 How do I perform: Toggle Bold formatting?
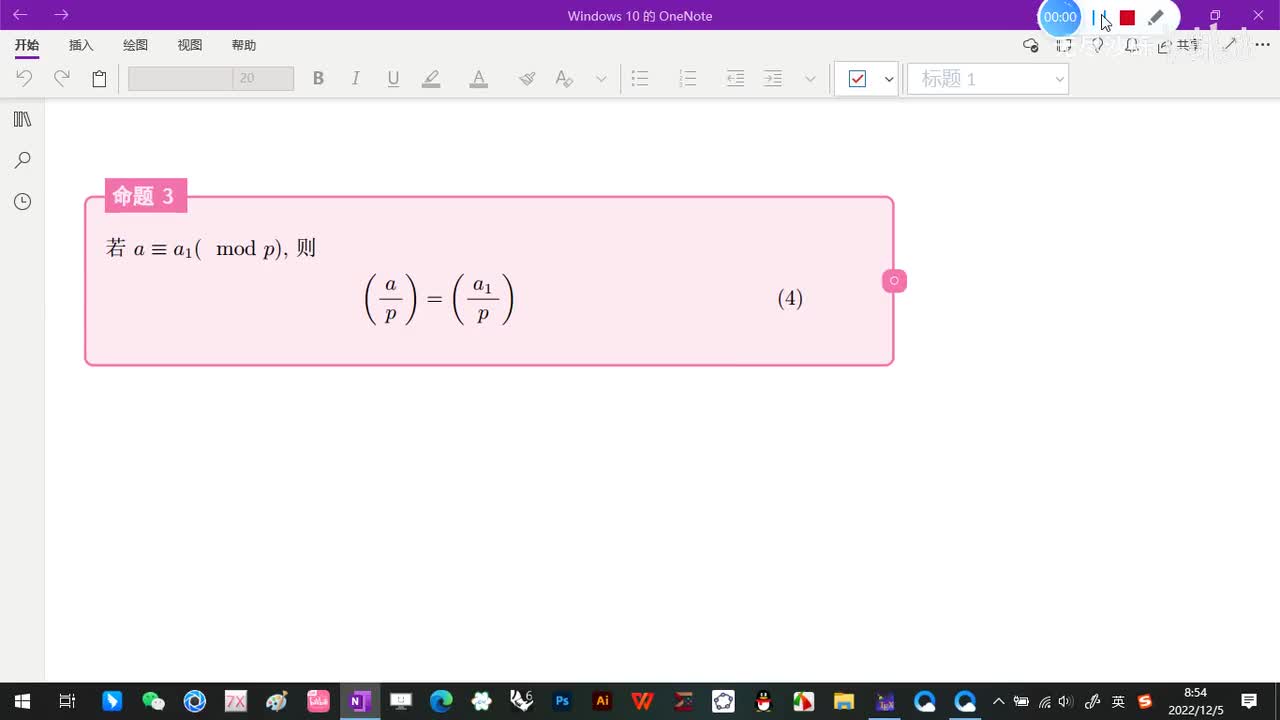click(x=318, y=79)
